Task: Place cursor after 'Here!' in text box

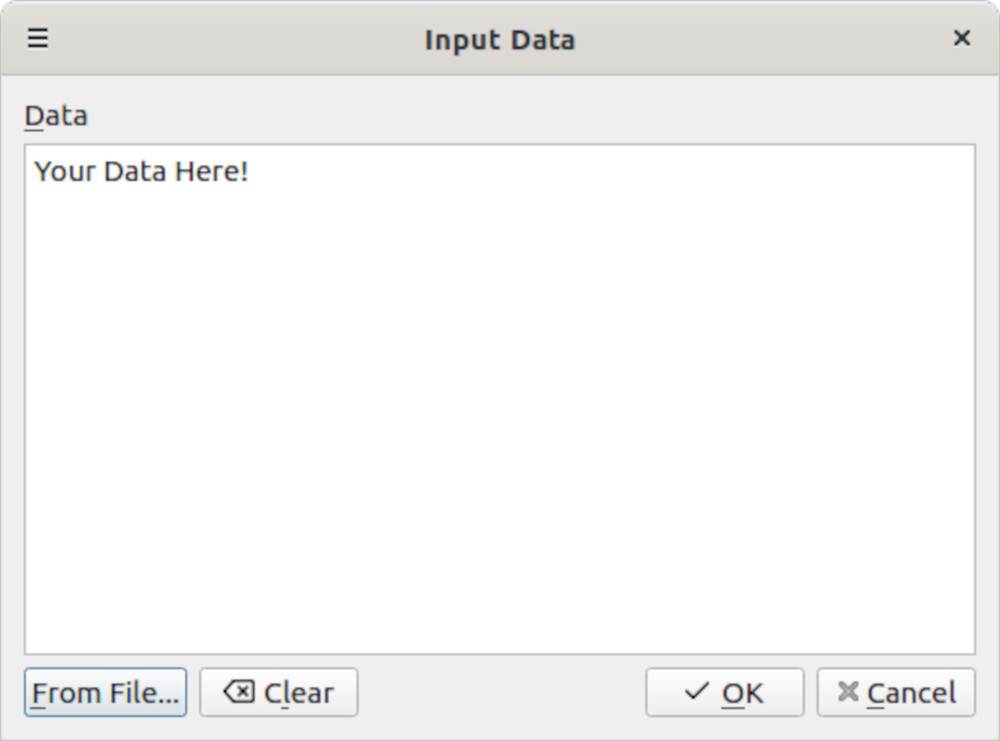Action: click(x=250, y=172)
